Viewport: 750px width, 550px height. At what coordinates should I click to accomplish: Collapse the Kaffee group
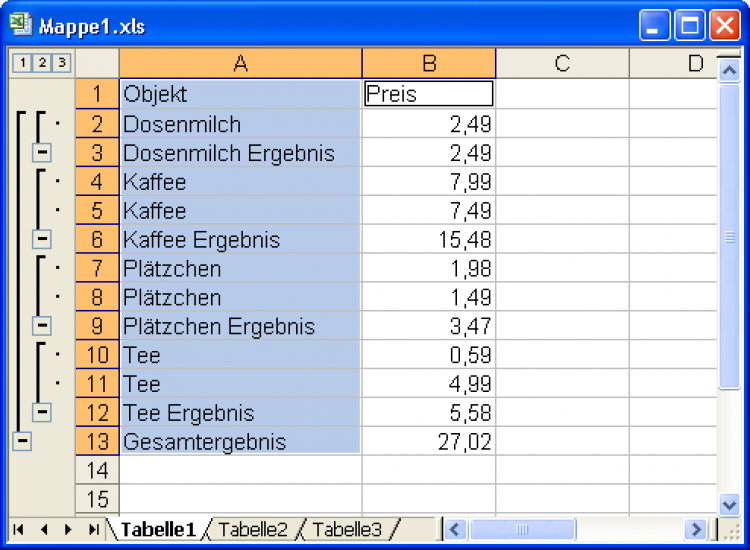tap(41, 240)
